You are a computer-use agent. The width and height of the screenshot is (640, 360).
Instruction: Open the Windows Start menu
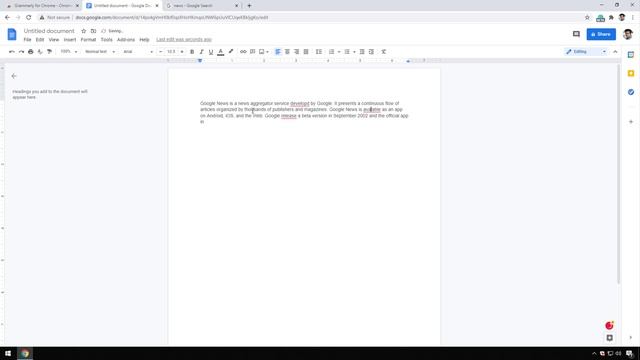tap(8, 353)
